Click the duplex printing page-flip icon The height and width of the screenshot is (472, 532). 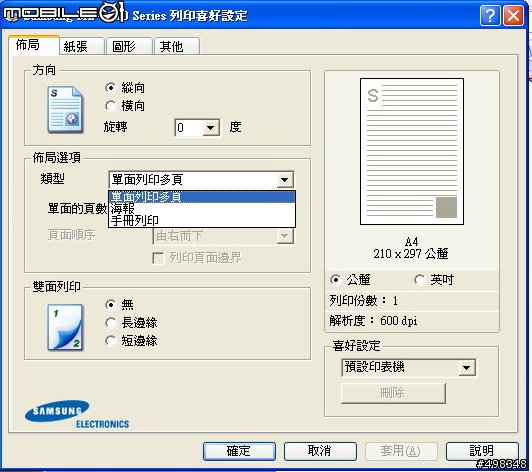(65, 327)
